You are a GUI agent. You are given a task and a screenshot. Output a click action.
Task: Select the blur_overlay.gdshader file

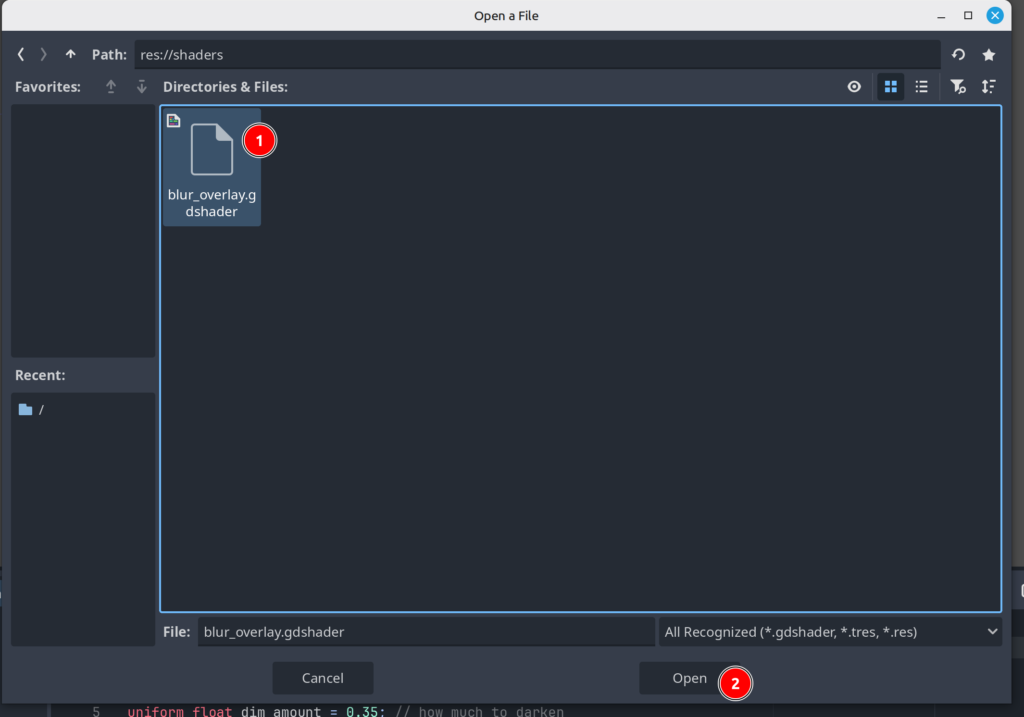tap(211, 166)
